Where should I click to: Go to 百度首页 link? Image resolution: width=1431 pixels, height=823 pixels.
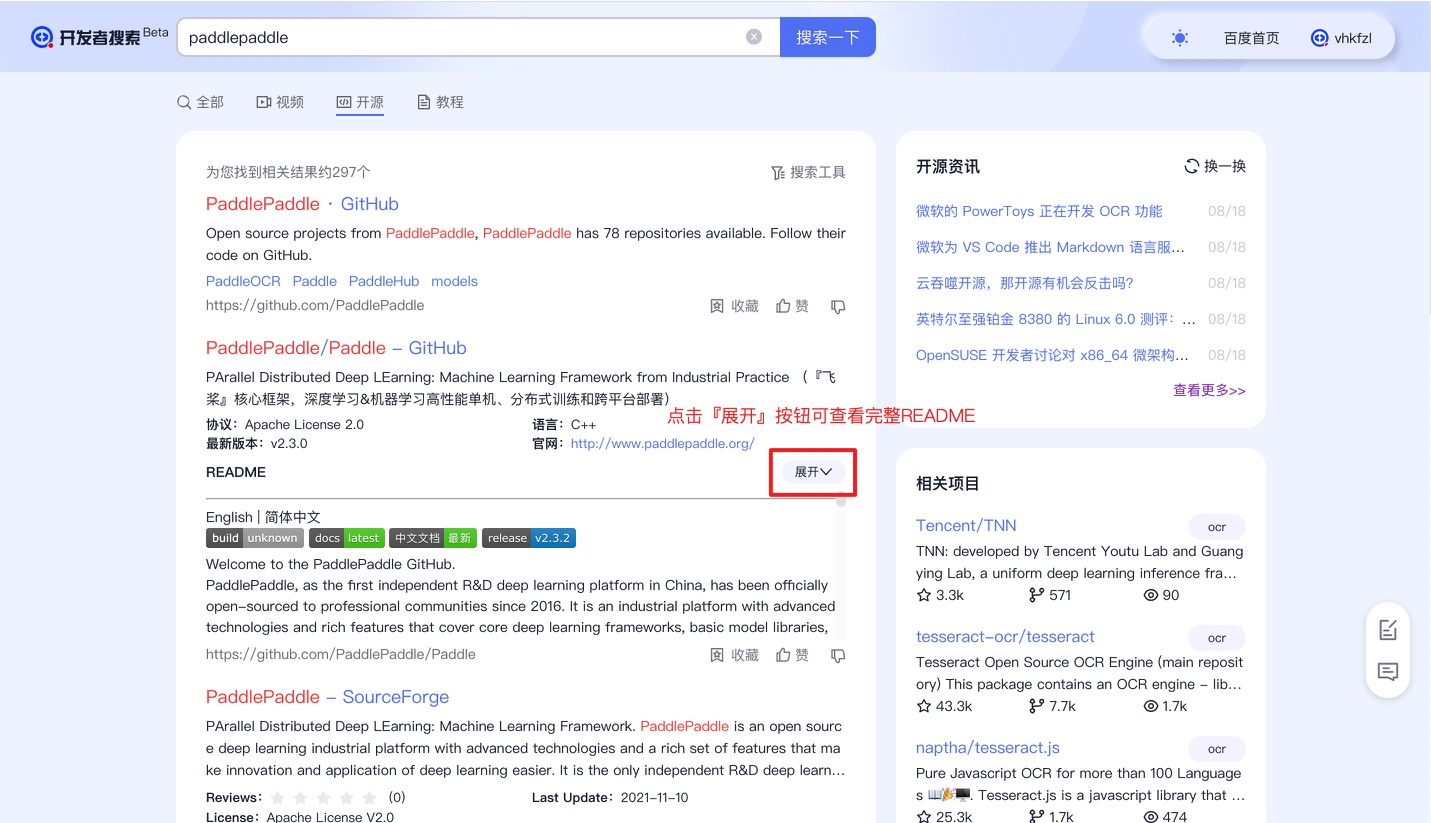(1251, 38)
